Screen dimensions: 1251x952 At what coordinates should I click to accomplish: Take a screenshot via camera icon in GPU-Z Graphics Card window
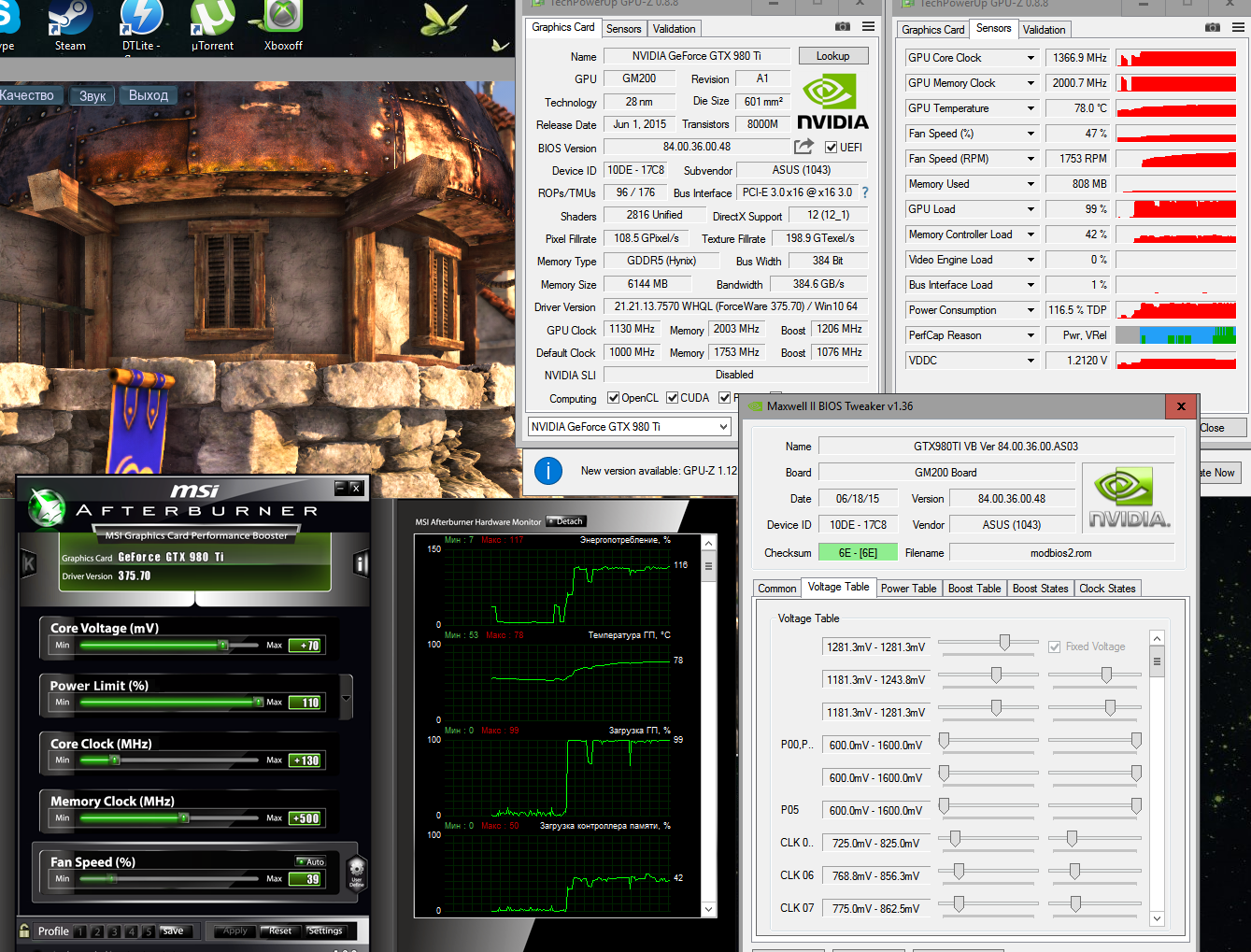[x=842, y=27]
